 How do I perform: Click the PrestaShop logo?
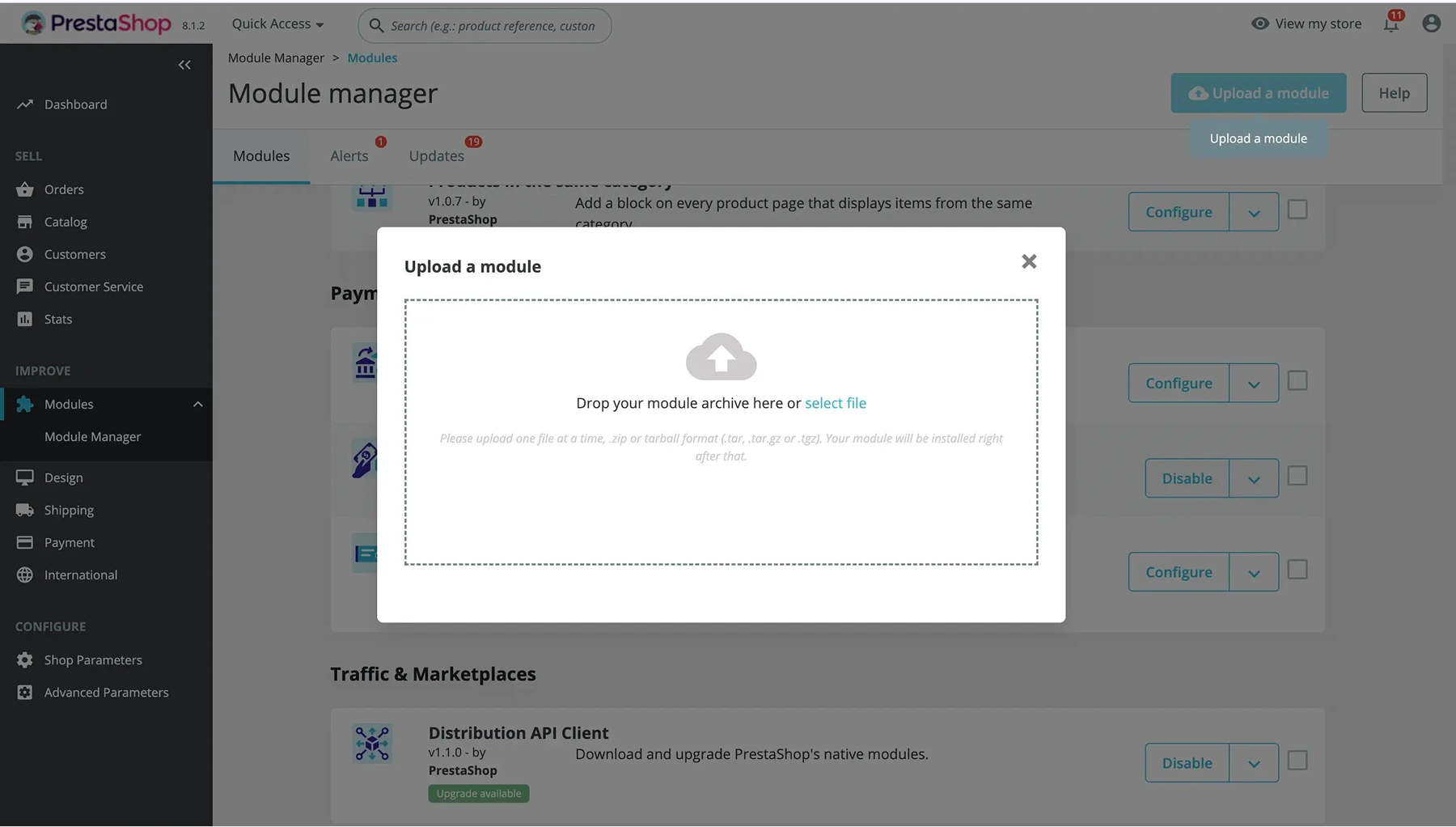point(95,23)
